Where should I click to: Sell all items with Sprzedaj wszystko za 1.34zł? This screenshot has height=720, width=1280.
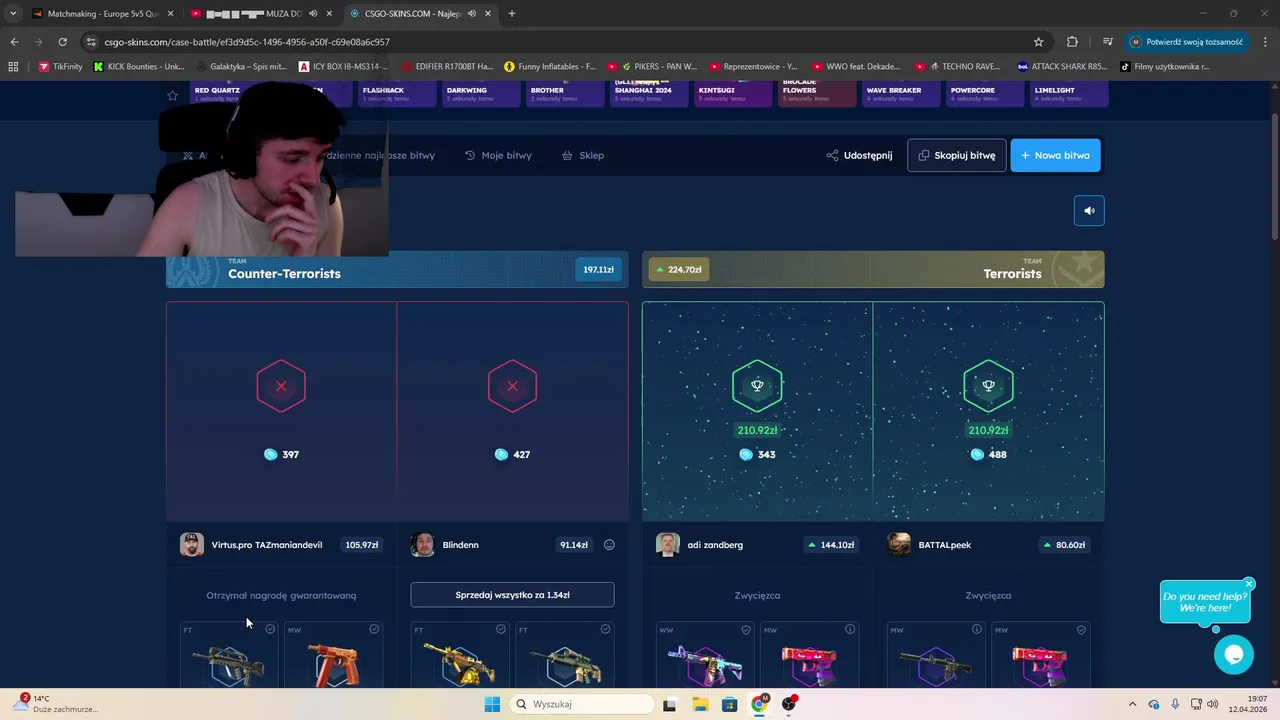coord(512,595)
